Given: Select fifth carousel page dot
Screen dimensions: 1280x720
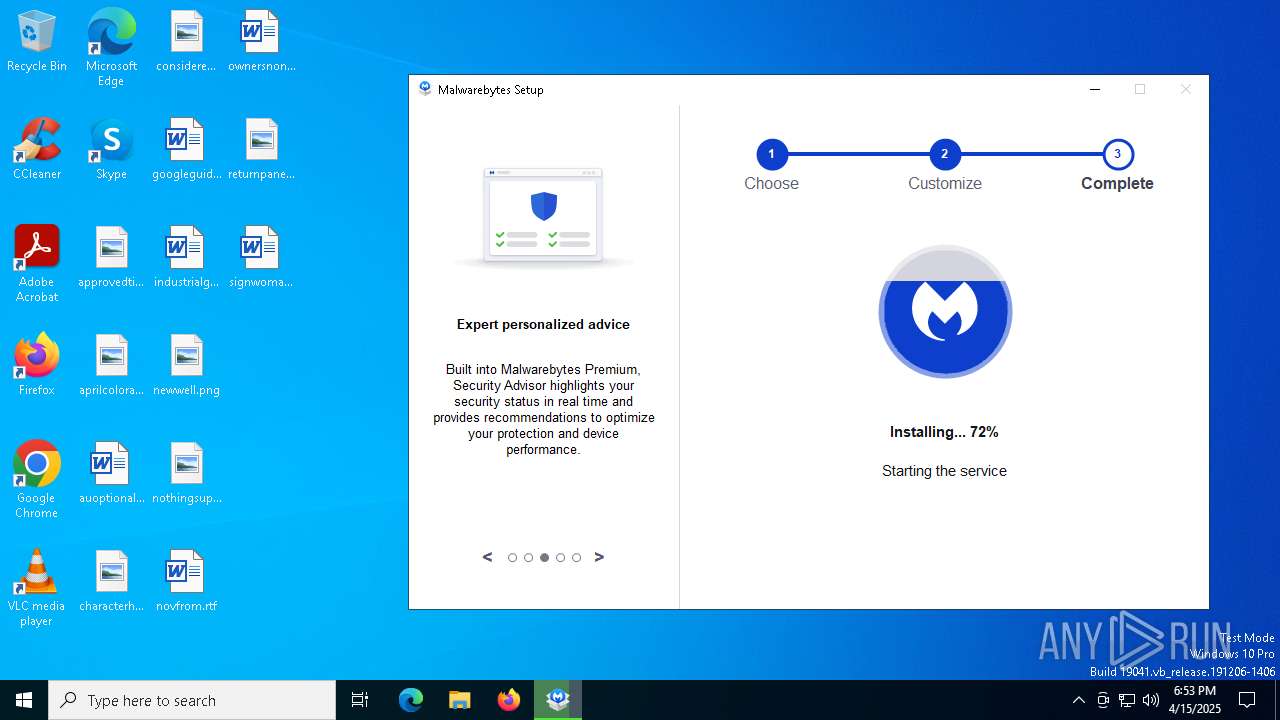Looking at the screenshot, I should pyautogui.click(x=576, y=558).
